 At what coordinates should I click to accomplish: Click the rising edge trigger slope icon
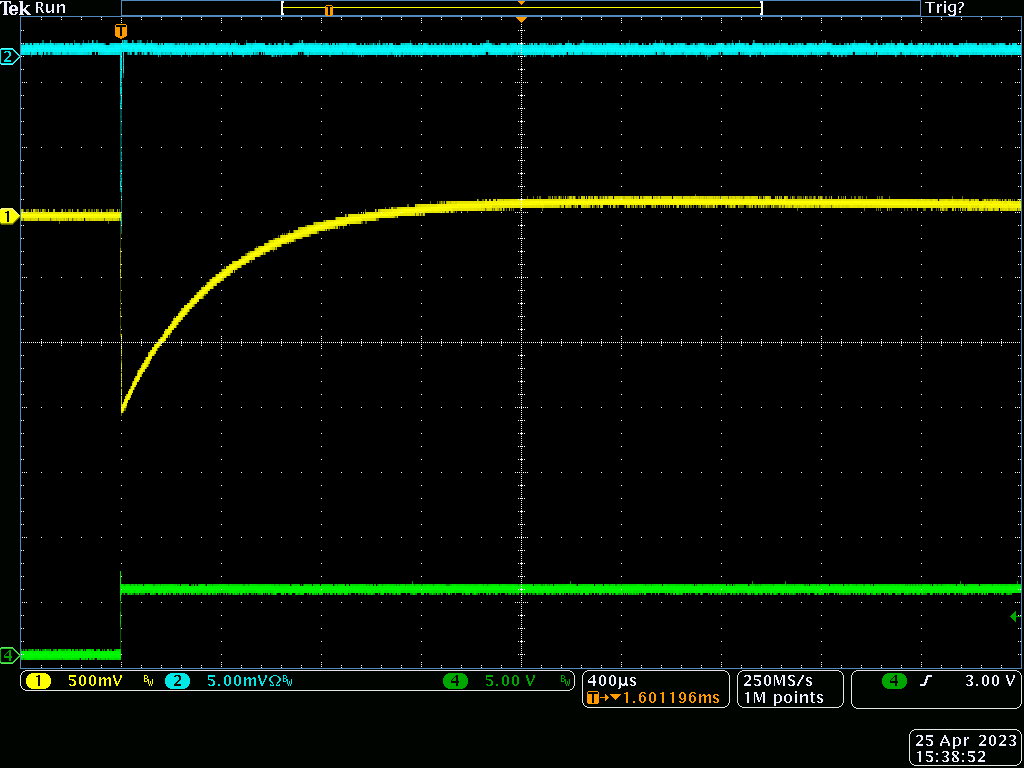click(926, 681)
